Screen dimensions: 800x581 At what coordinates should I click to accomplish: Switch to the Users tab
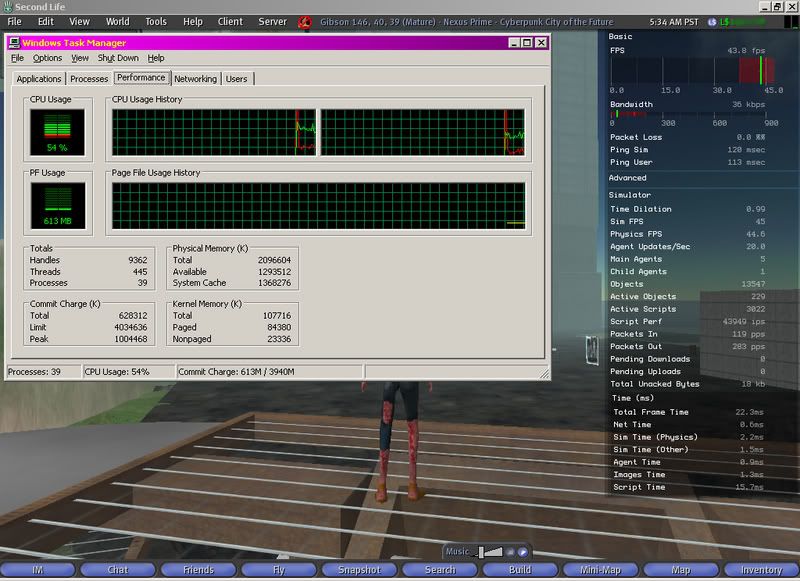(x=236, y=79)
